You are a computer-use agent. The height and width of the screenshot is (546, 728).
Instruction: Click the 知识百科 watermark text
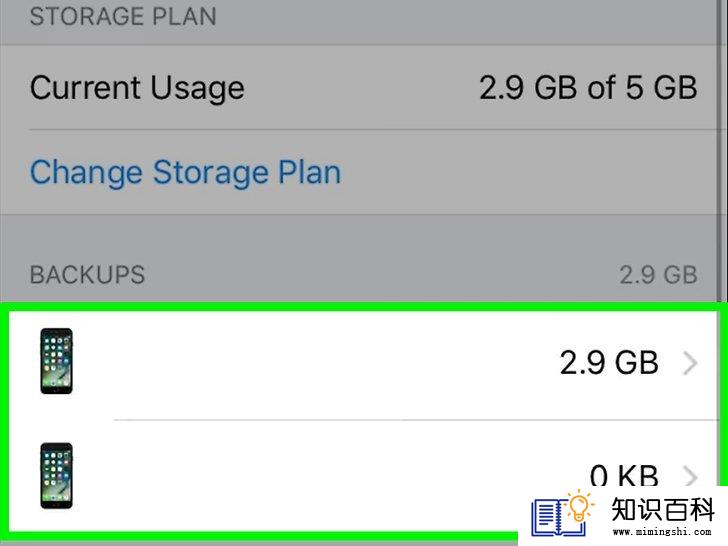point(663,510)
